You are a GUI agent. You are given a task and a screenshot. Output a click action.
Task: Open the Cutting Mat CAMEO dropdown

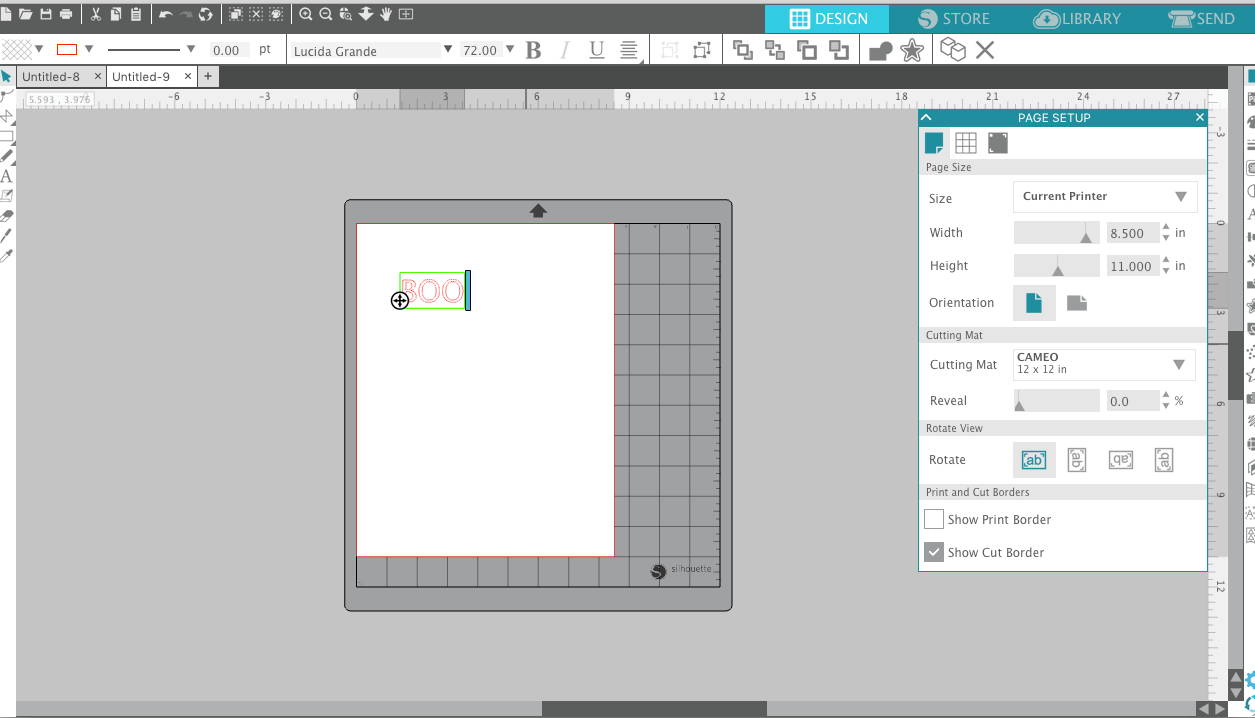click(1104, 364)
